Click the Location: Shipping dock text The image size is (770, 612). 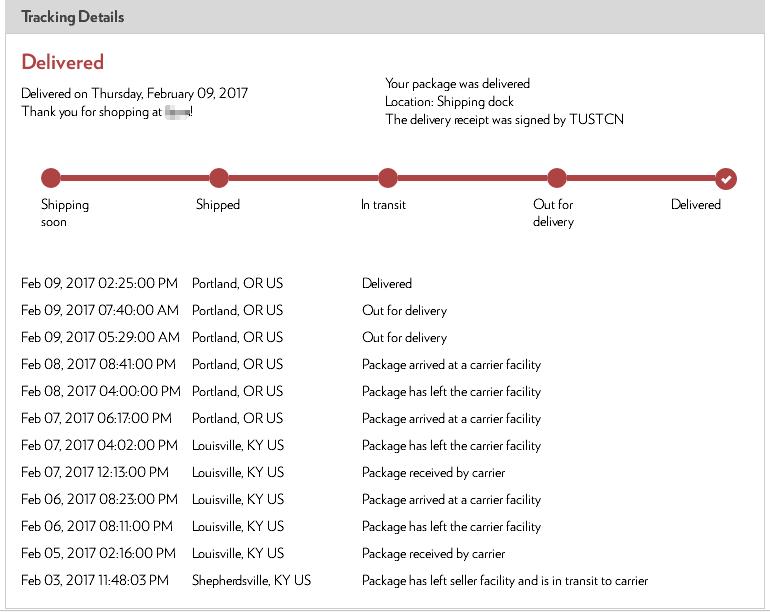(448, 102)
